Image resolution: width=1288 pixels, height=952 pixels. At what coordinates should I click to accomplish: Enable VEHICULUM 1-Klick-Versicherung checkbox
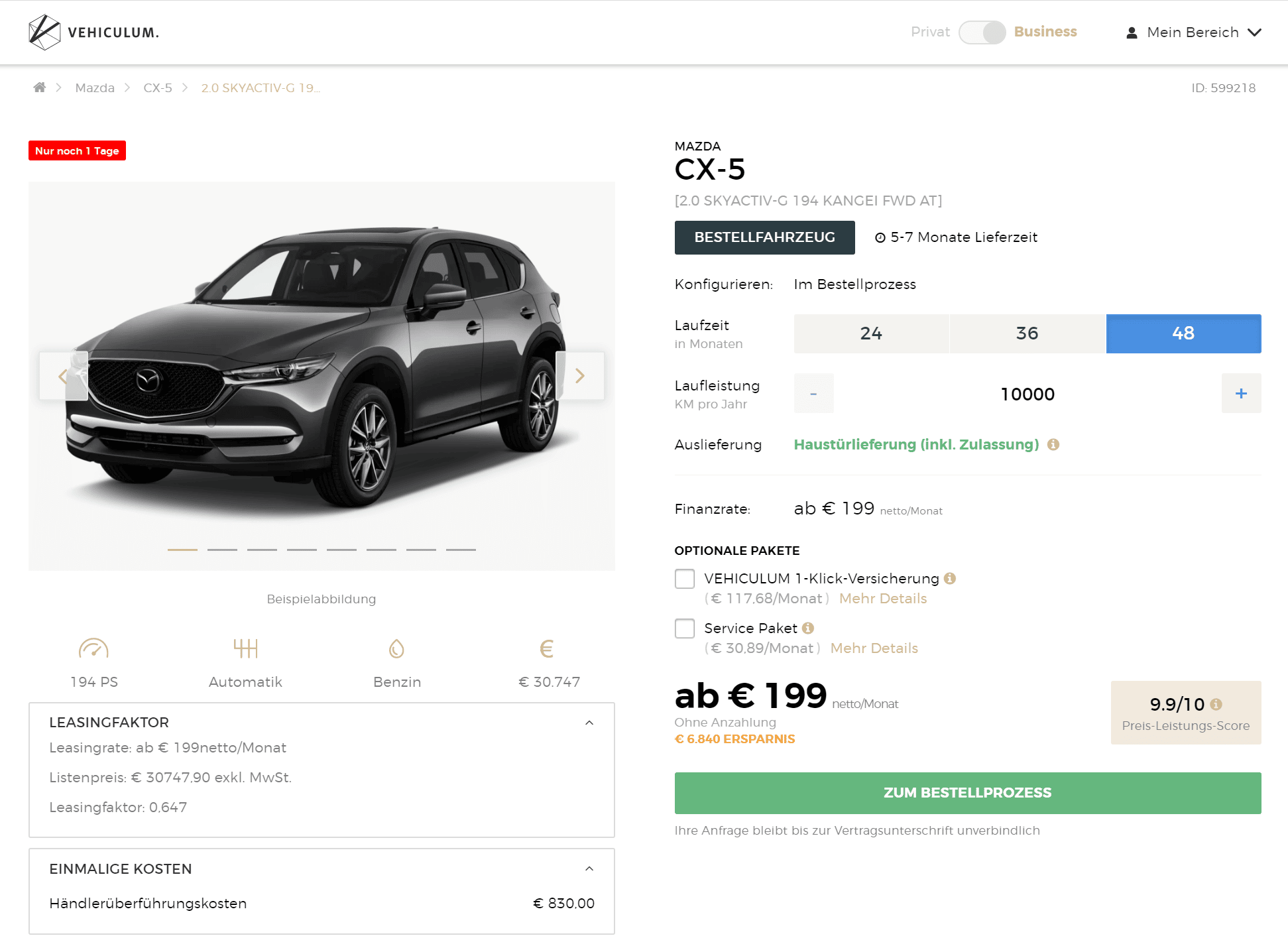coord(684,579)
